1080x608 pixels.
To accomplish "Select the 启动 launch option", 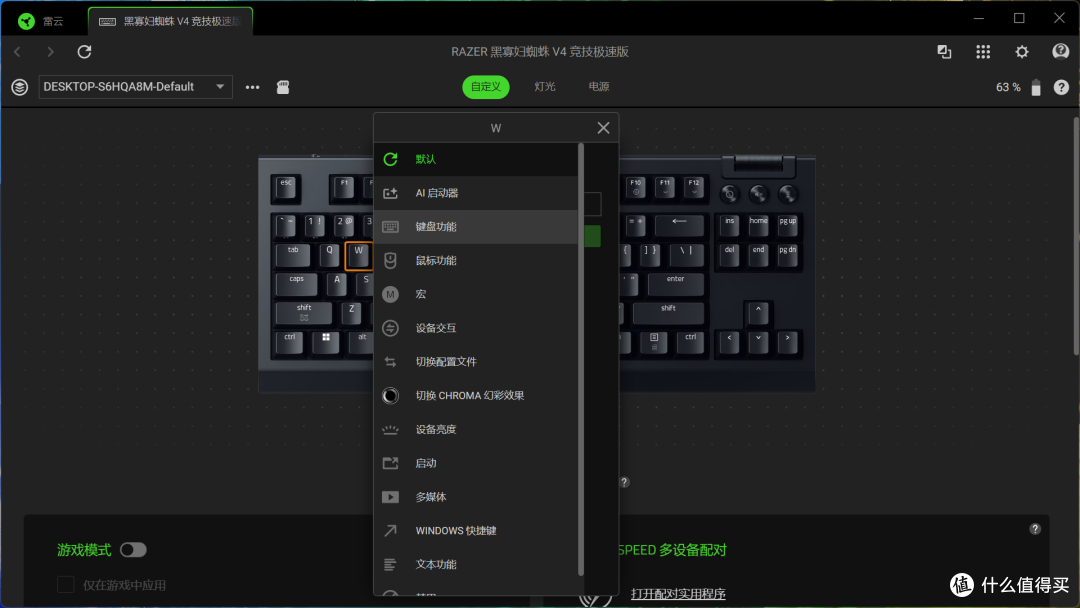I will tap(476, 463).
